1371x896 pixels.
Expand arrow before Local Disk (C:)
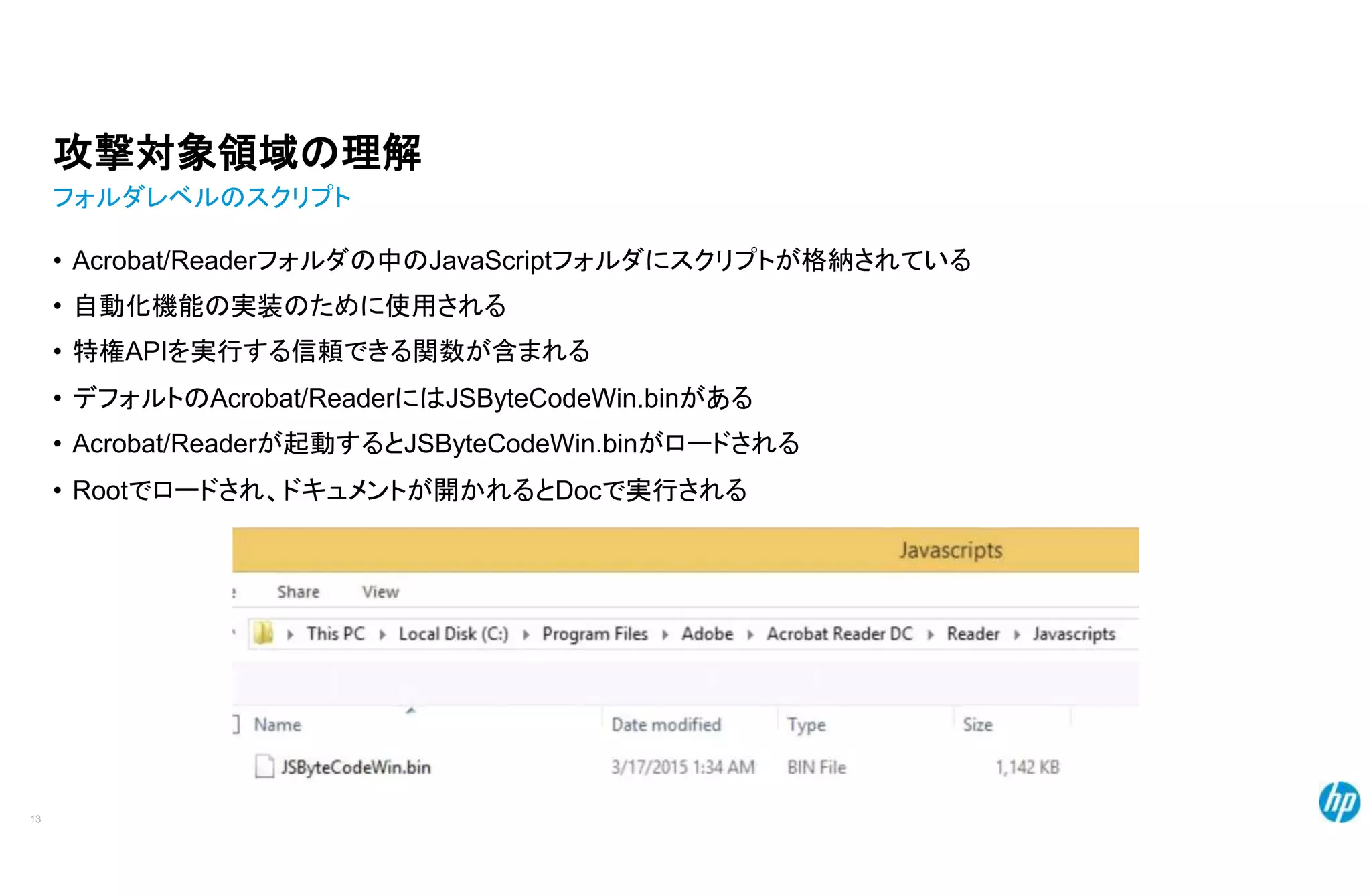click(x=382, y=634)
